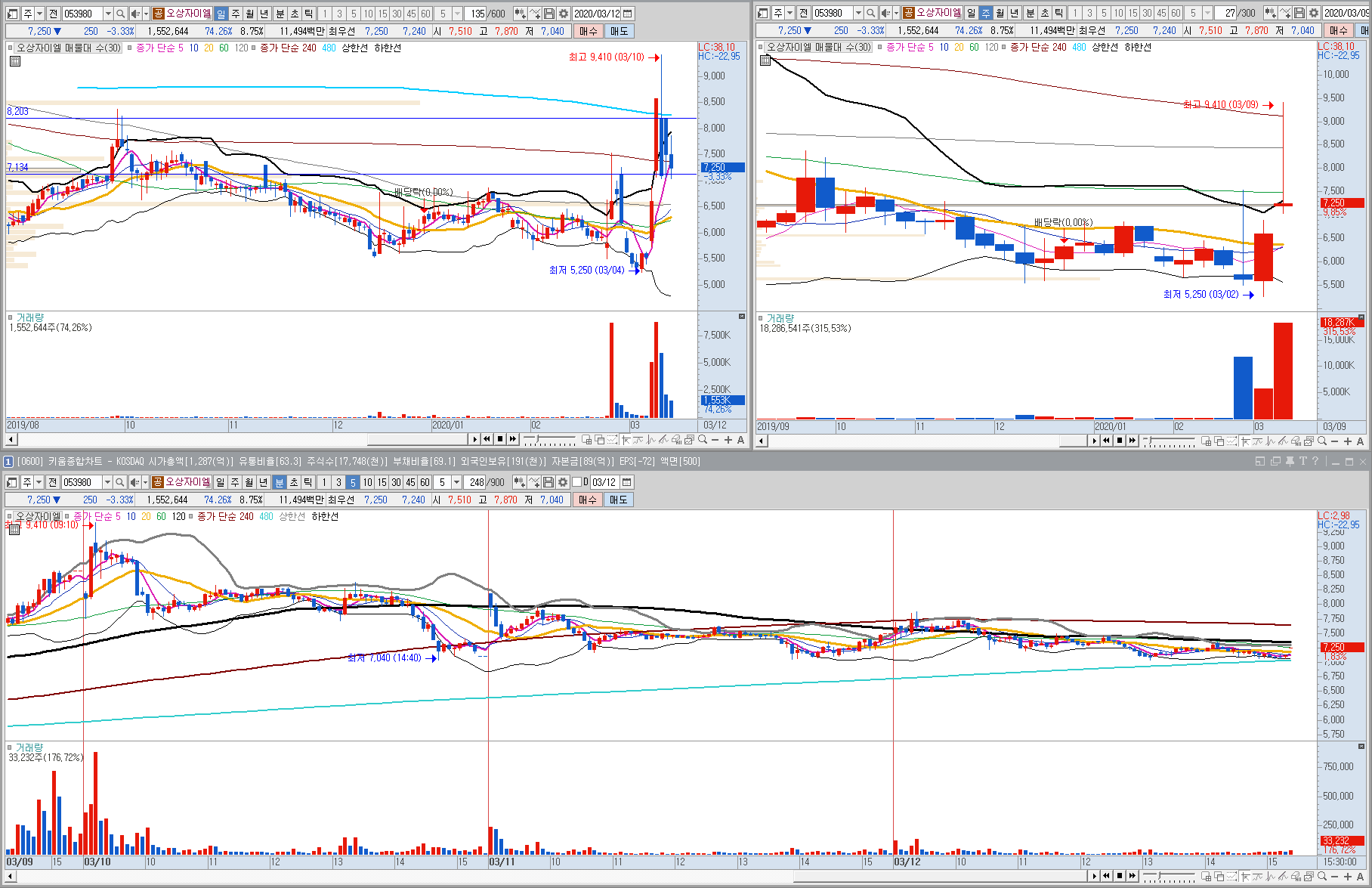The height and width of the screenshot is (888, 1372).
Task: Click speaker icon in minute chart toolbar
Action: tap(134, 482)
